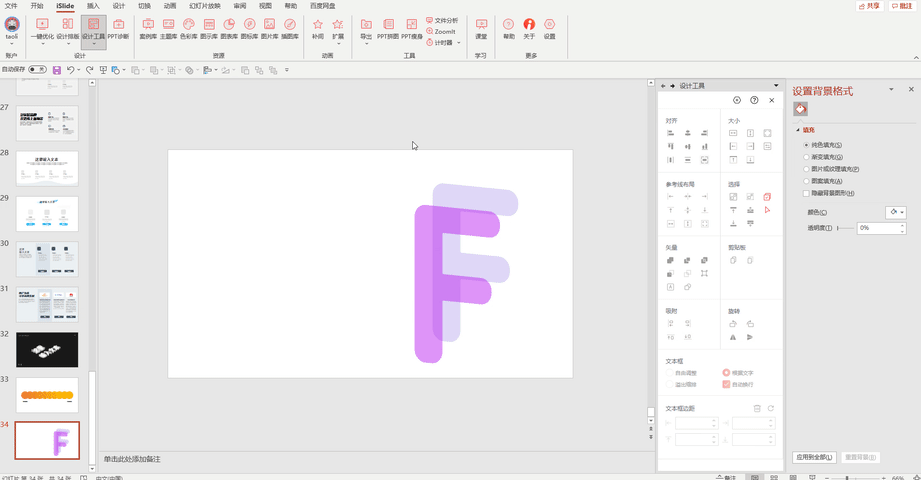
Task: Collapse the 填充 section triangle
Action: (798, 130)
